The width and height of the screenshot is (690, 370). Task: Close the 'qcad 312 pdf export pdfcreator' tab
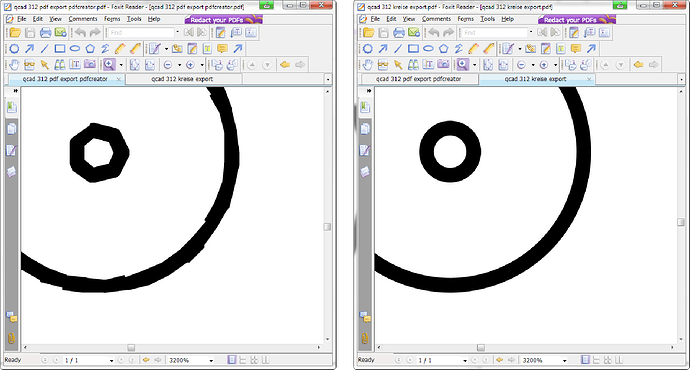(x=119, y=79)
